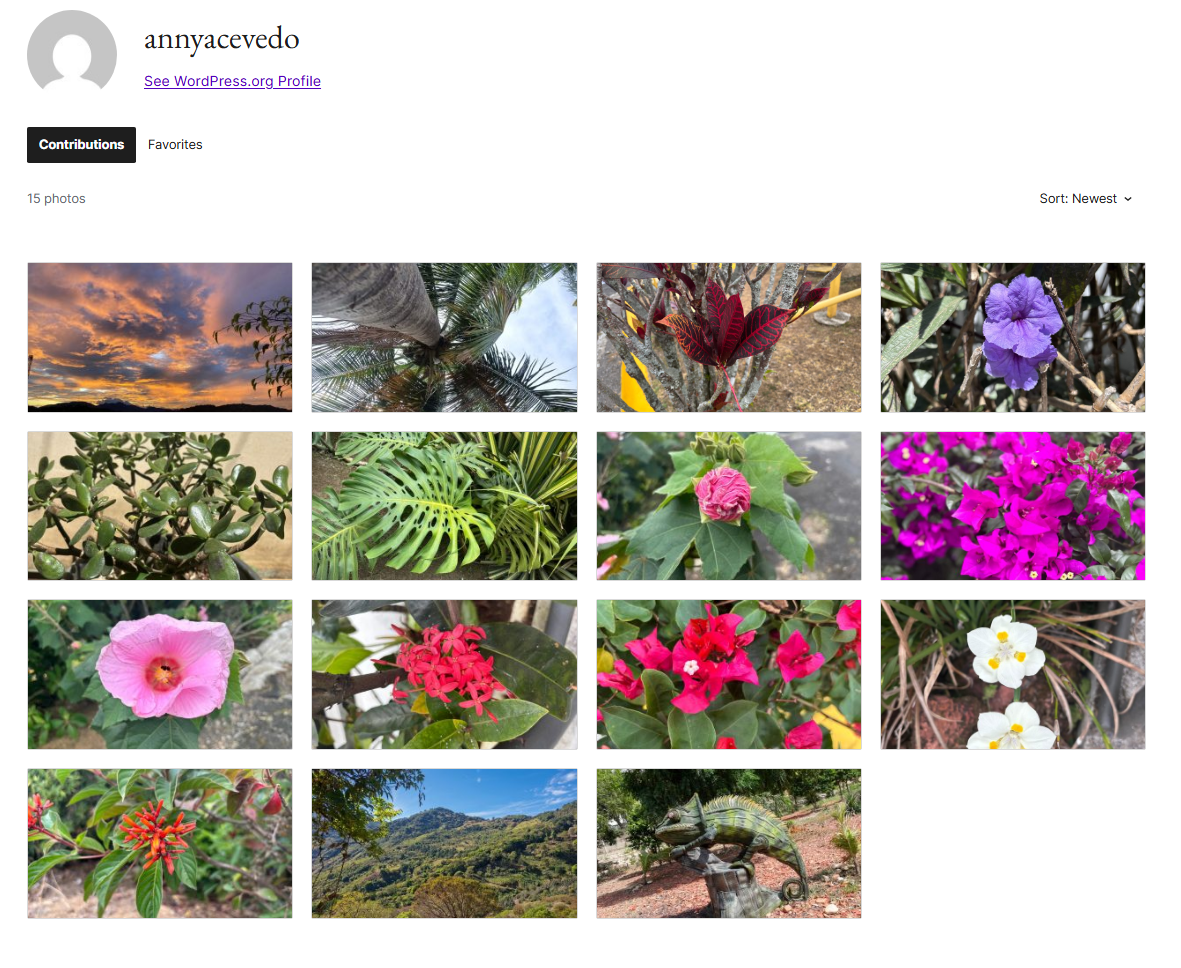Open the white orchid flowers photo
The width and height of the screenshot is (1181, 968).
(x=1012, y=674)
